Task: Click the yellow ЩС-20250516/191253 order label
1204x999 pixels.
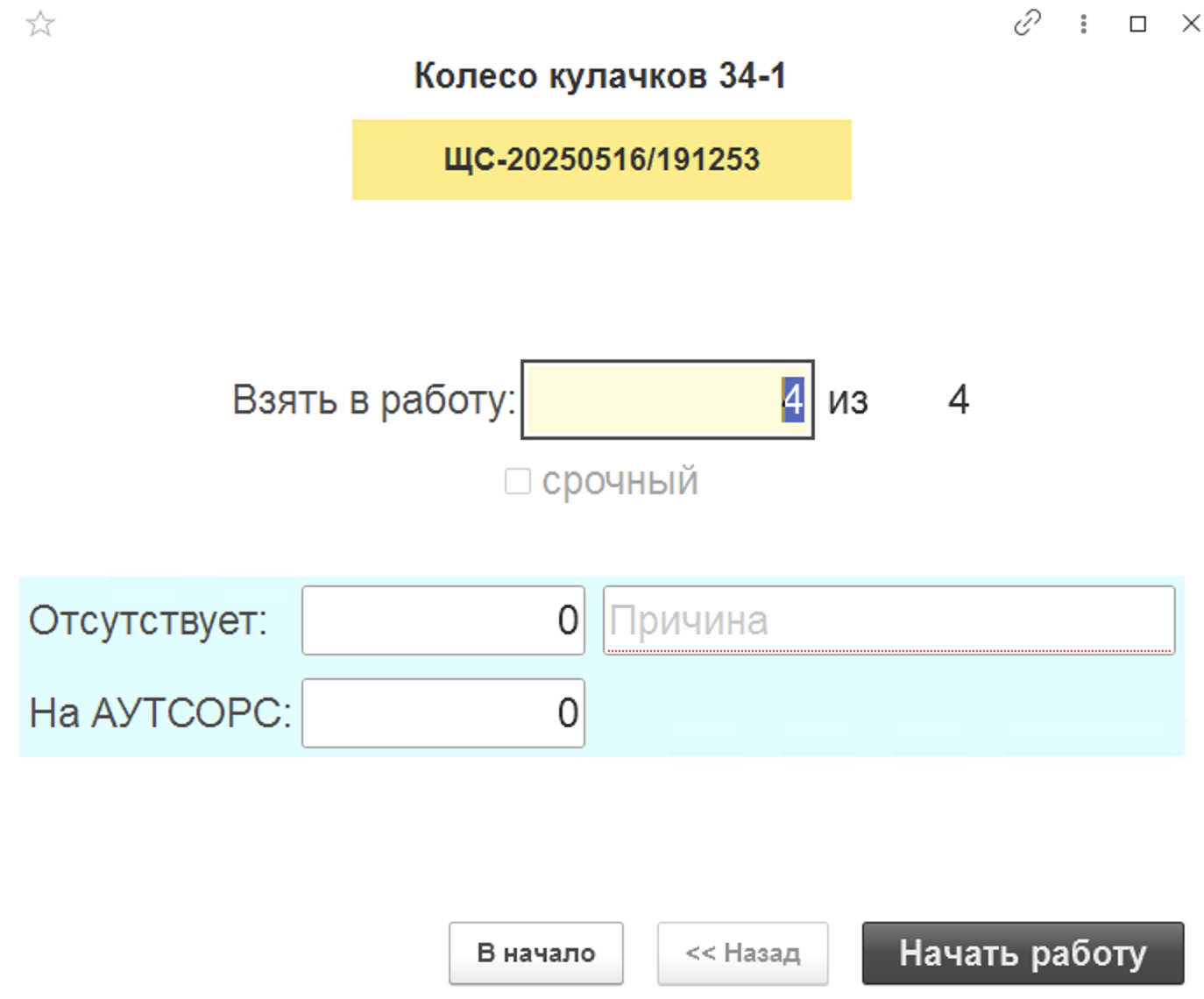Action: [x=601, y=159]
